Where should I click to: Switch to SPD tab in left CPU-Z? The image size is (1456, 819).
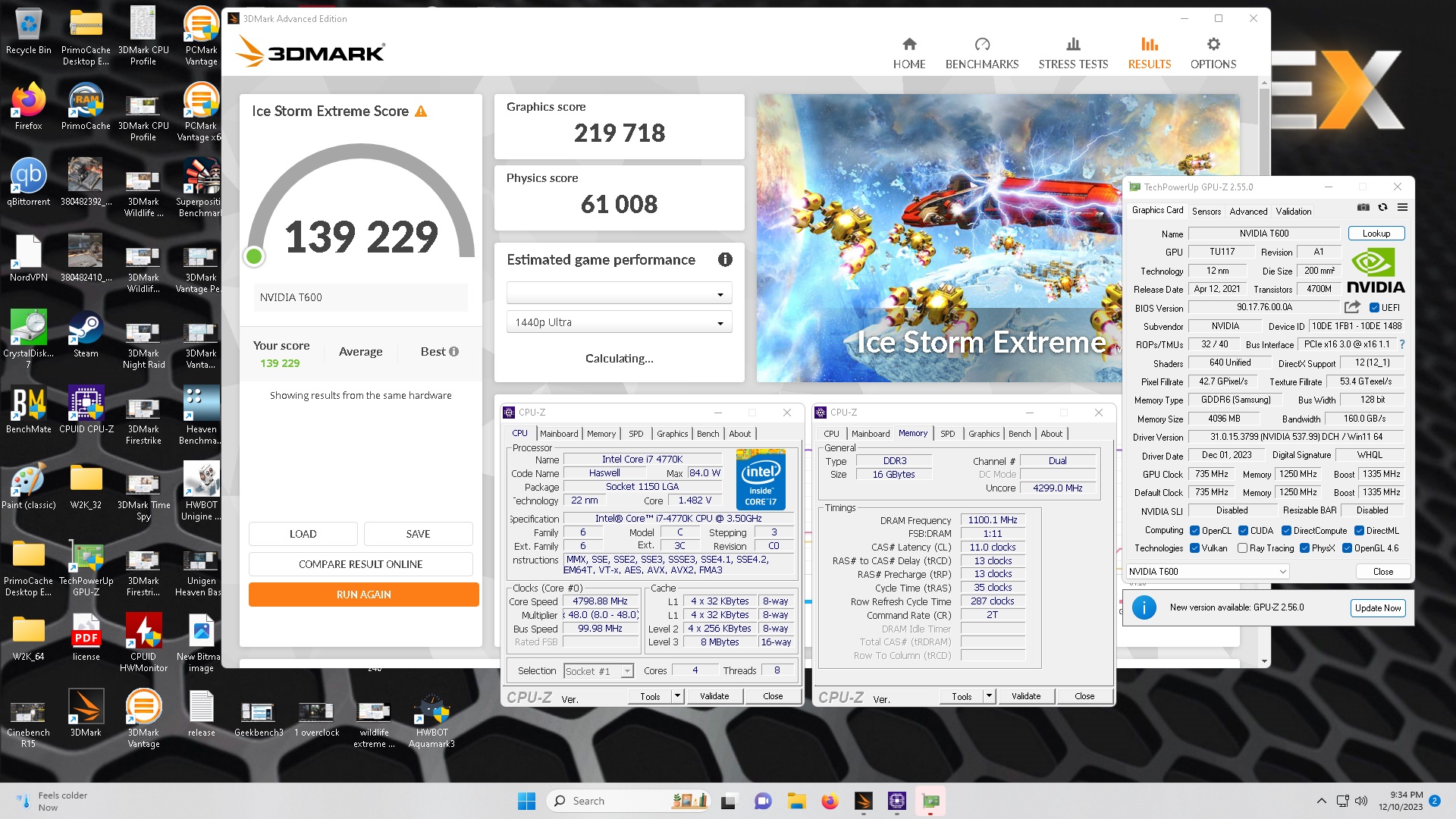[x=635, y=434]
